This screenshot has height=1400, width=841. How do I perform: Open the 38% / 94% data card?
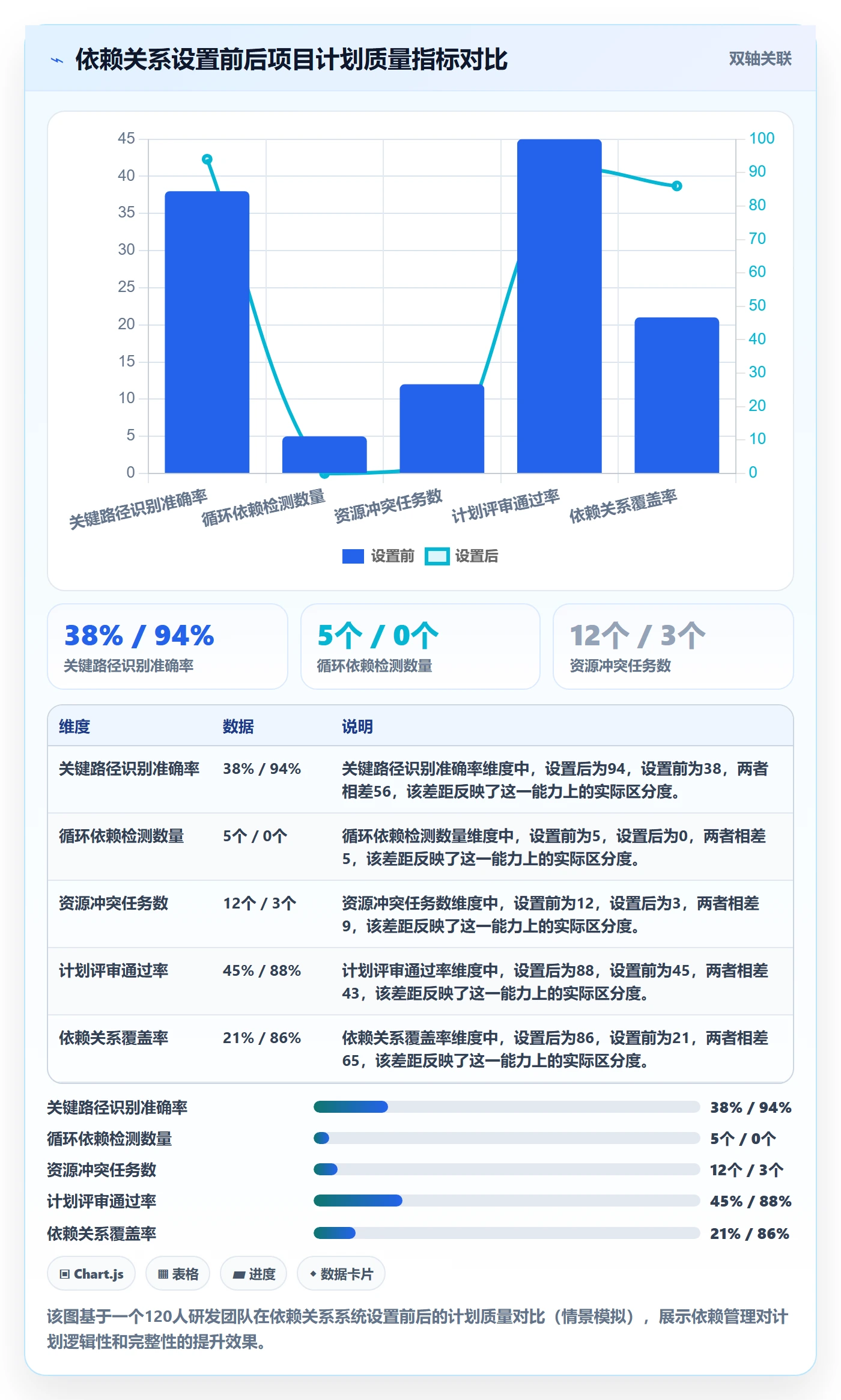[x=168, y=647]
